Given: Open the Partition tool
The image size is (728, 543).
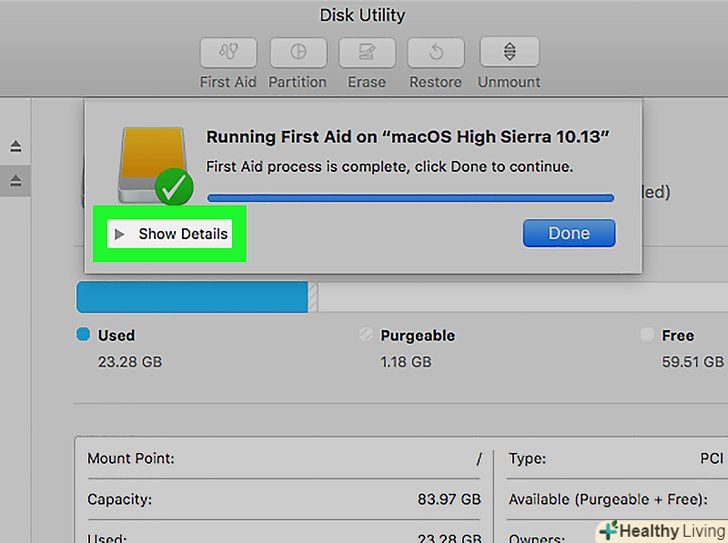Looking at the screenshot, I should pos(298,53).
